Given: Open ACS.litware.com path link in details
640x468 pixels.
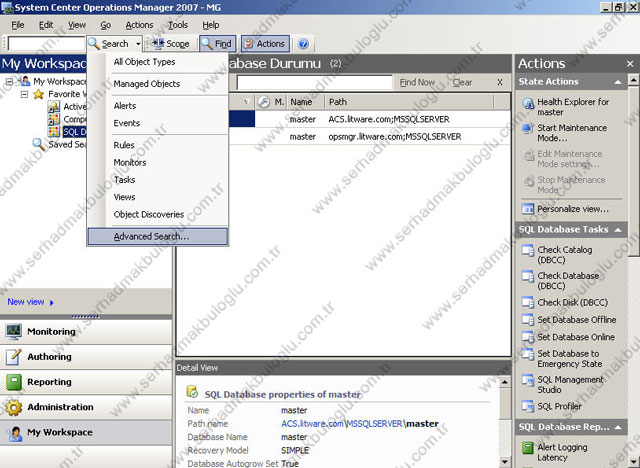Looking at the screenshot, I should click(312, 424).
